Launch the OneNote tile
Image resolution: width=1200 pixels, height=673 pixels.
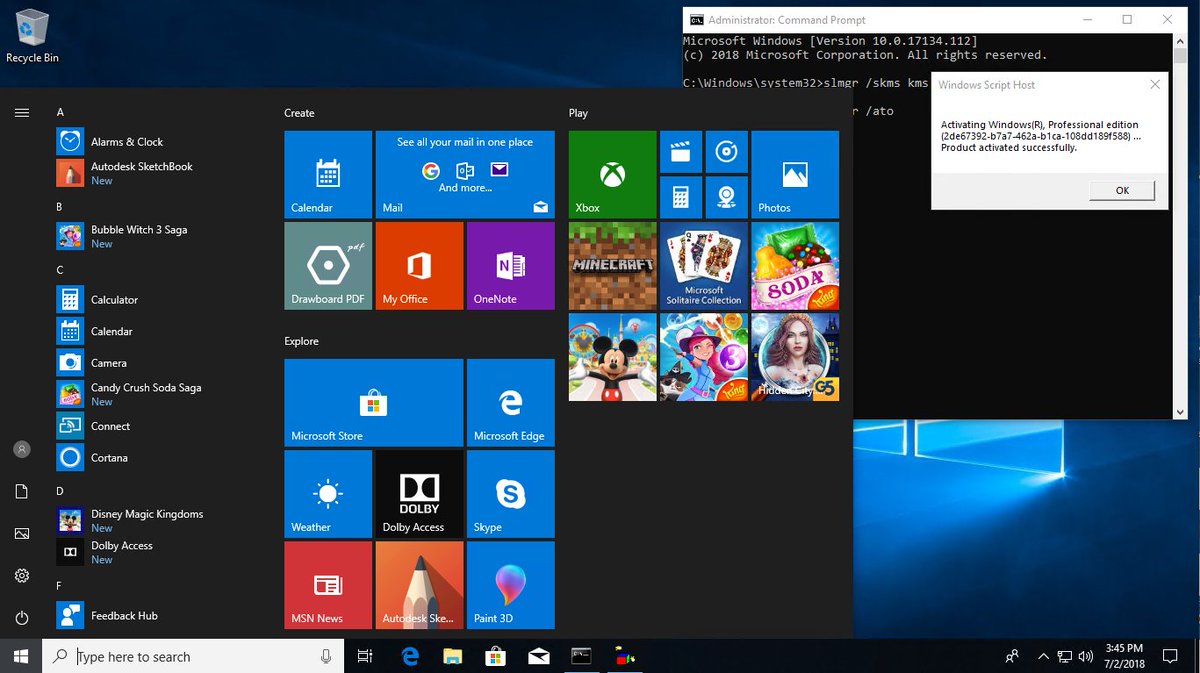pos(510,266)
